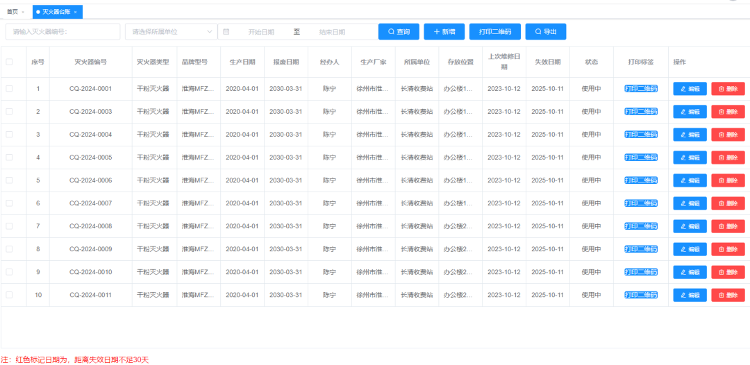Delete the CQ-2024-0004 row
This screenshot has width=750, height=365.
point(728,135)
